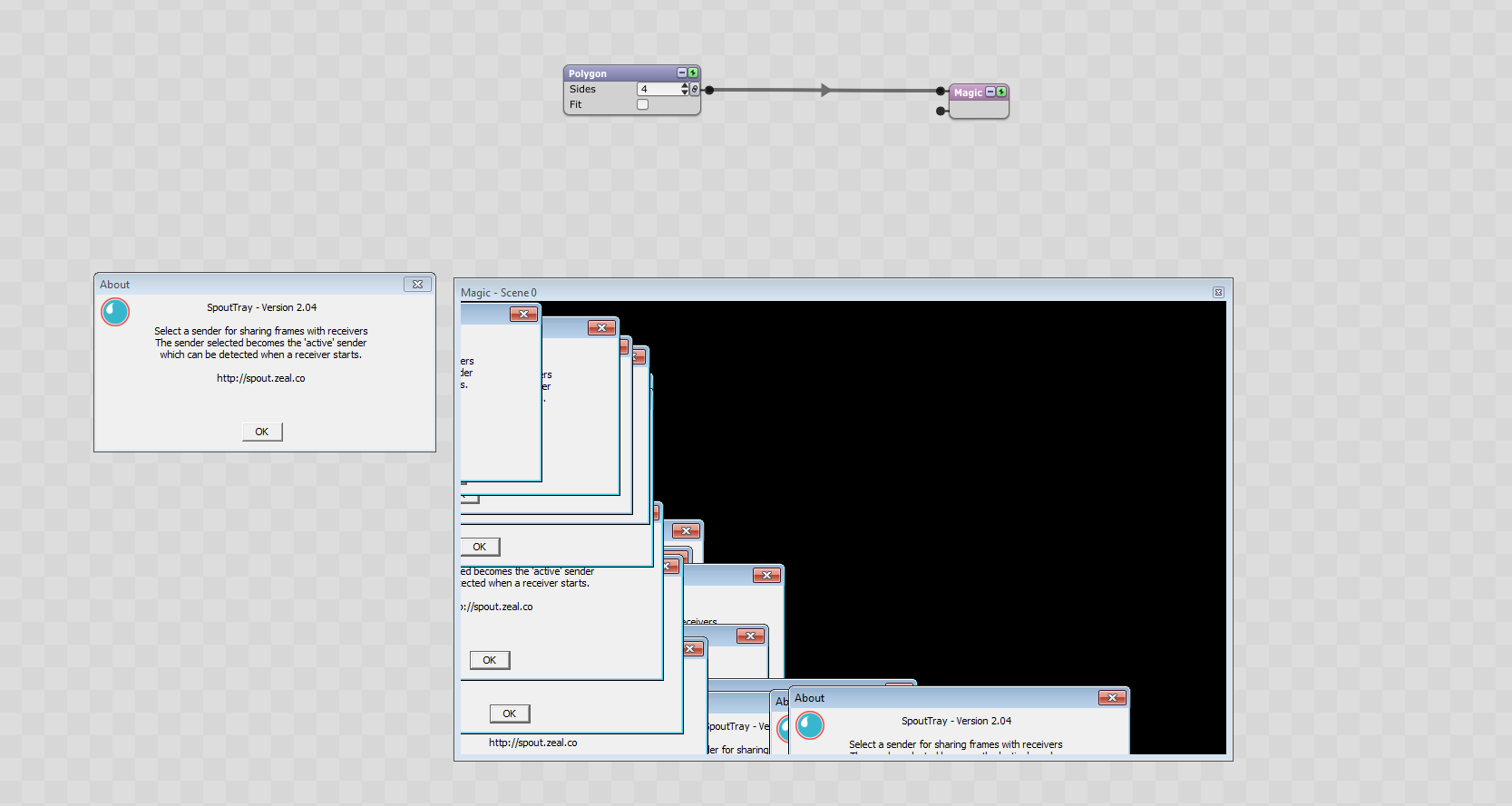Image resolution: width=1512 pixels, height=806 pixels.
Task: Decrease the Sides value with the down arrow
Action: pyautogui.click(x=685, y=92)
